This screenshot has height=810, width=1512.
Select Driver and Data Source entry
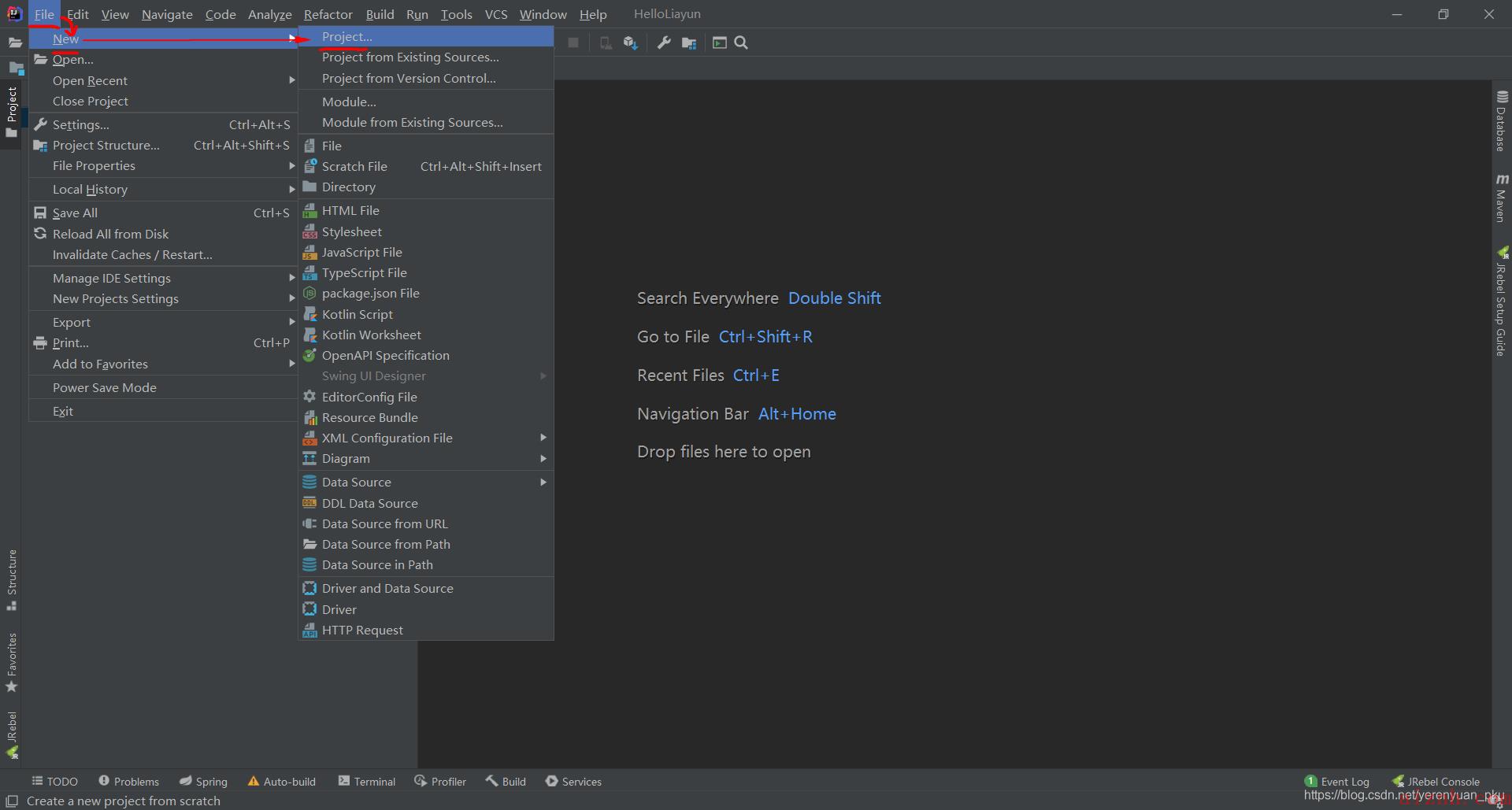[x=426, y=588]
